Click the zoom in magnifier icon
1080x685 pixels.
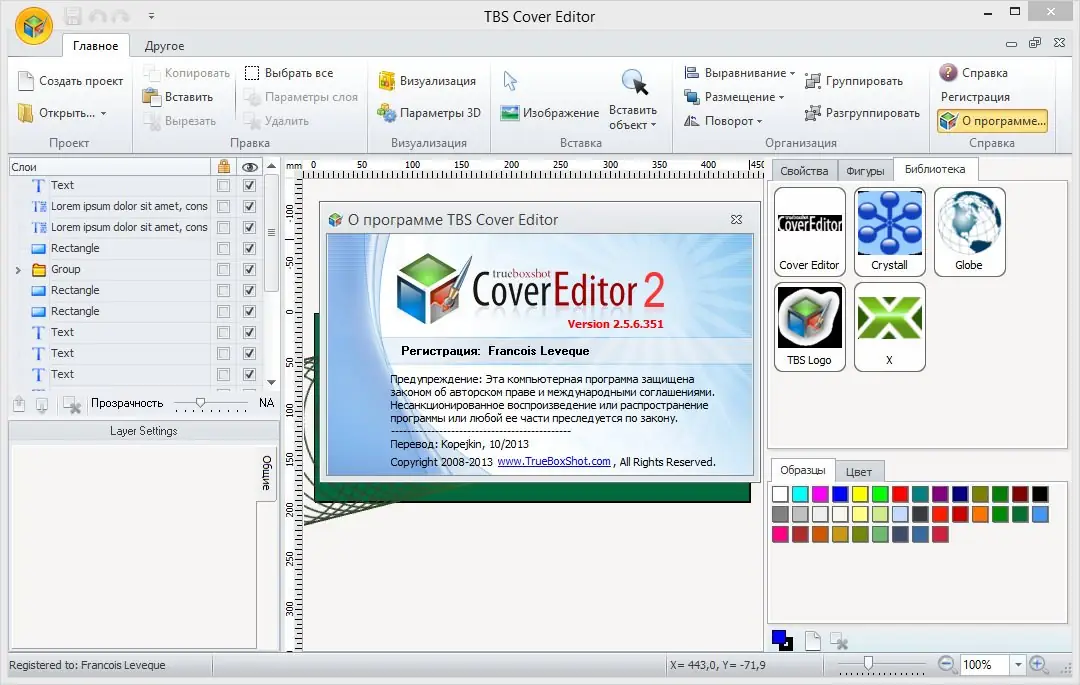point(1038,664)
